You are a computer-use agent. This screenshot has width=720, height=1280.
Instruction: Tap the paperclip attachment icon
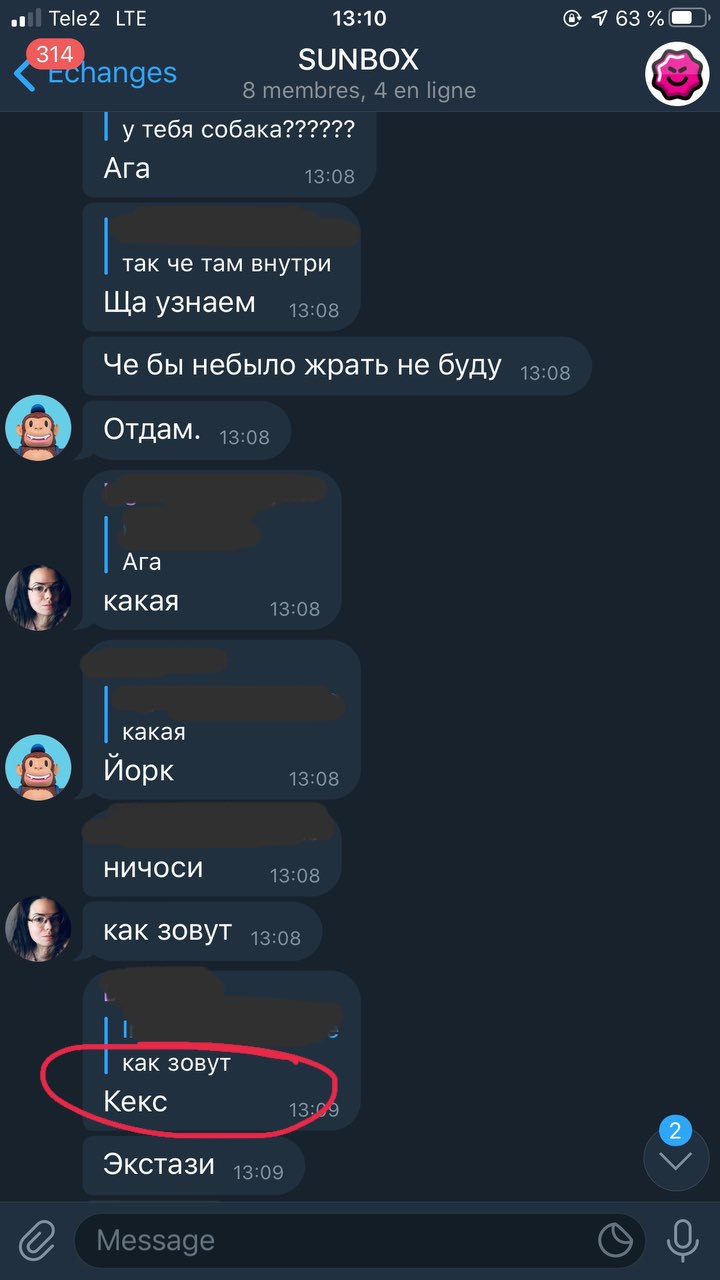36,1241
